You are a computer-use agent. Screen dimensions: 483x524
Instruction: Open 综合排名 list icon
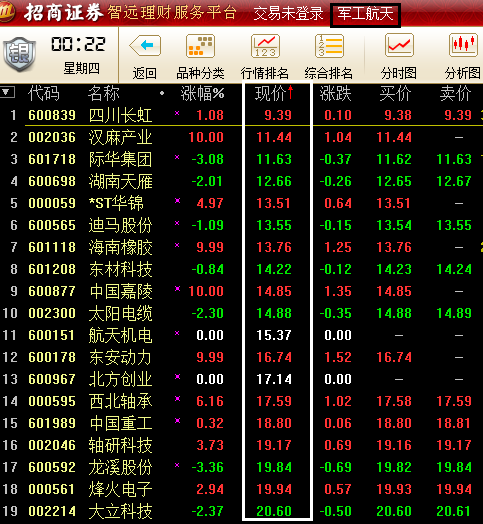(329, 46)
